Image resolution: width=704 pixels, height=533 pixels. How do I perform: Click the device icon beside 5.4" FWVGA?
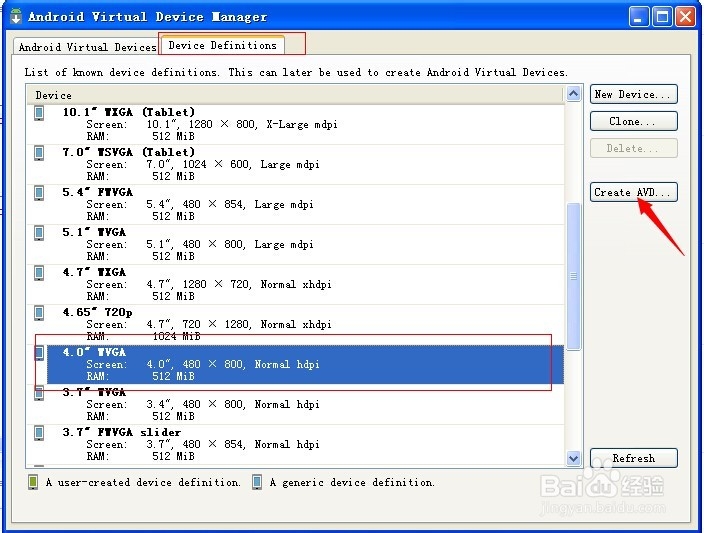coord(39,193)
